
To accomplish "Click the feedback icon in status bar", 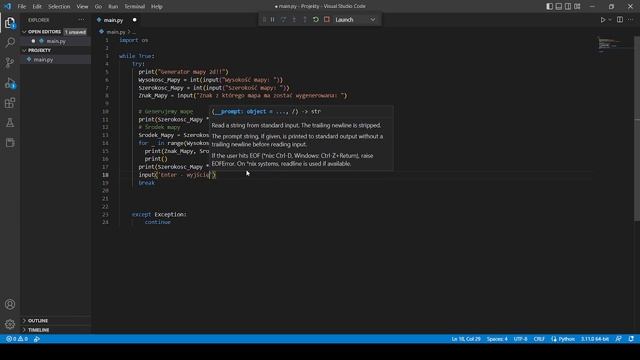I will coord(619,339).
